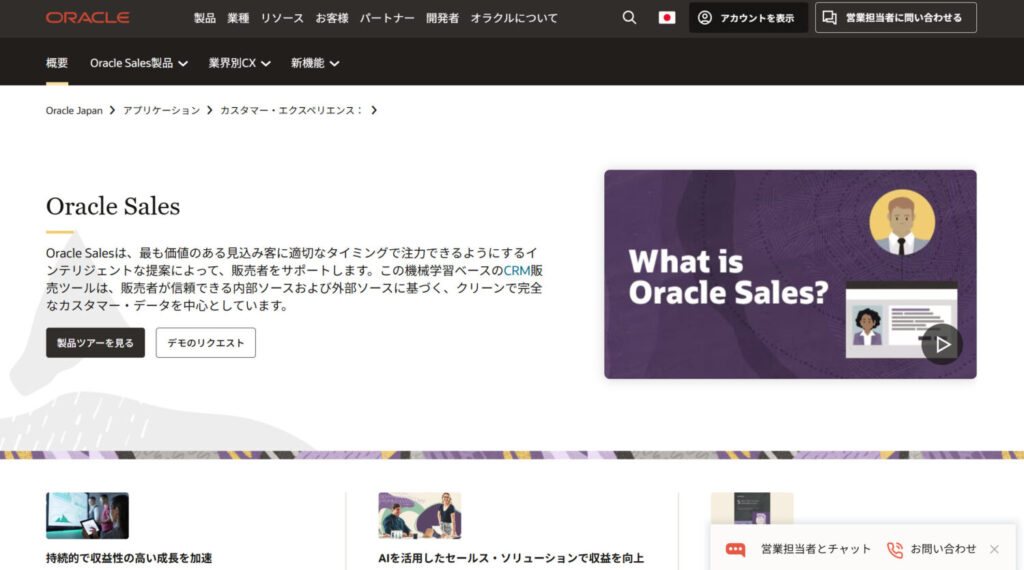Play the What is Oracle Sales video
This screenshot has height=570, width=1024.
[942, 343]
